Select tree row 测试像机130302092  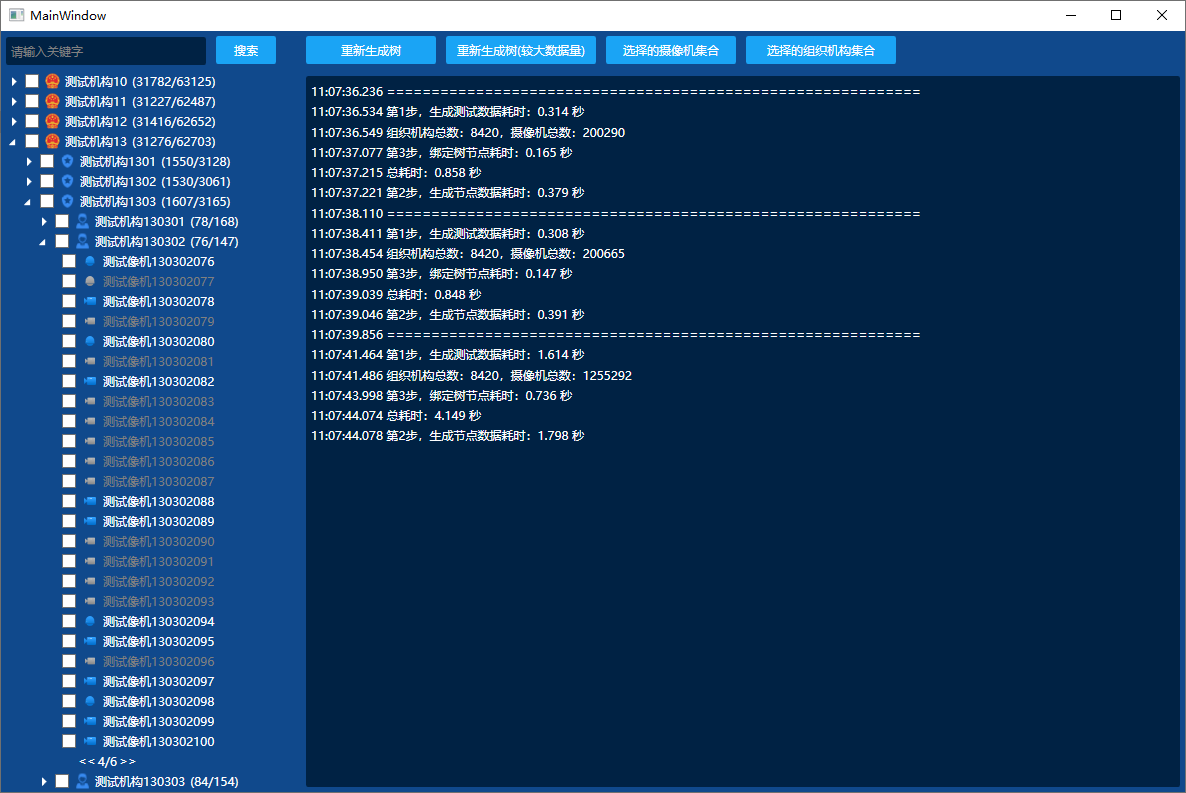coord(158,581)
